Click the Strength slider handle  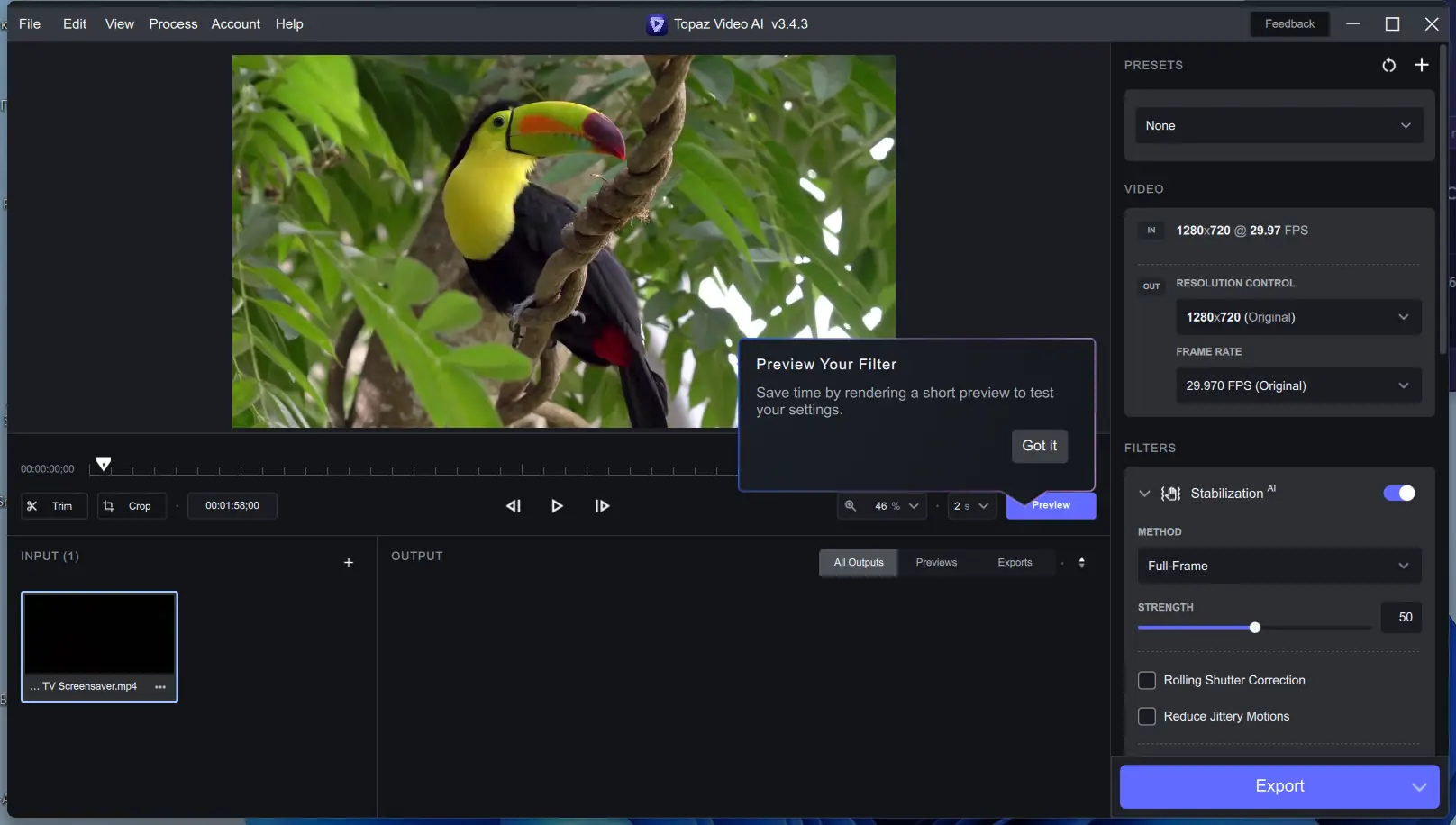(1255, 628)
